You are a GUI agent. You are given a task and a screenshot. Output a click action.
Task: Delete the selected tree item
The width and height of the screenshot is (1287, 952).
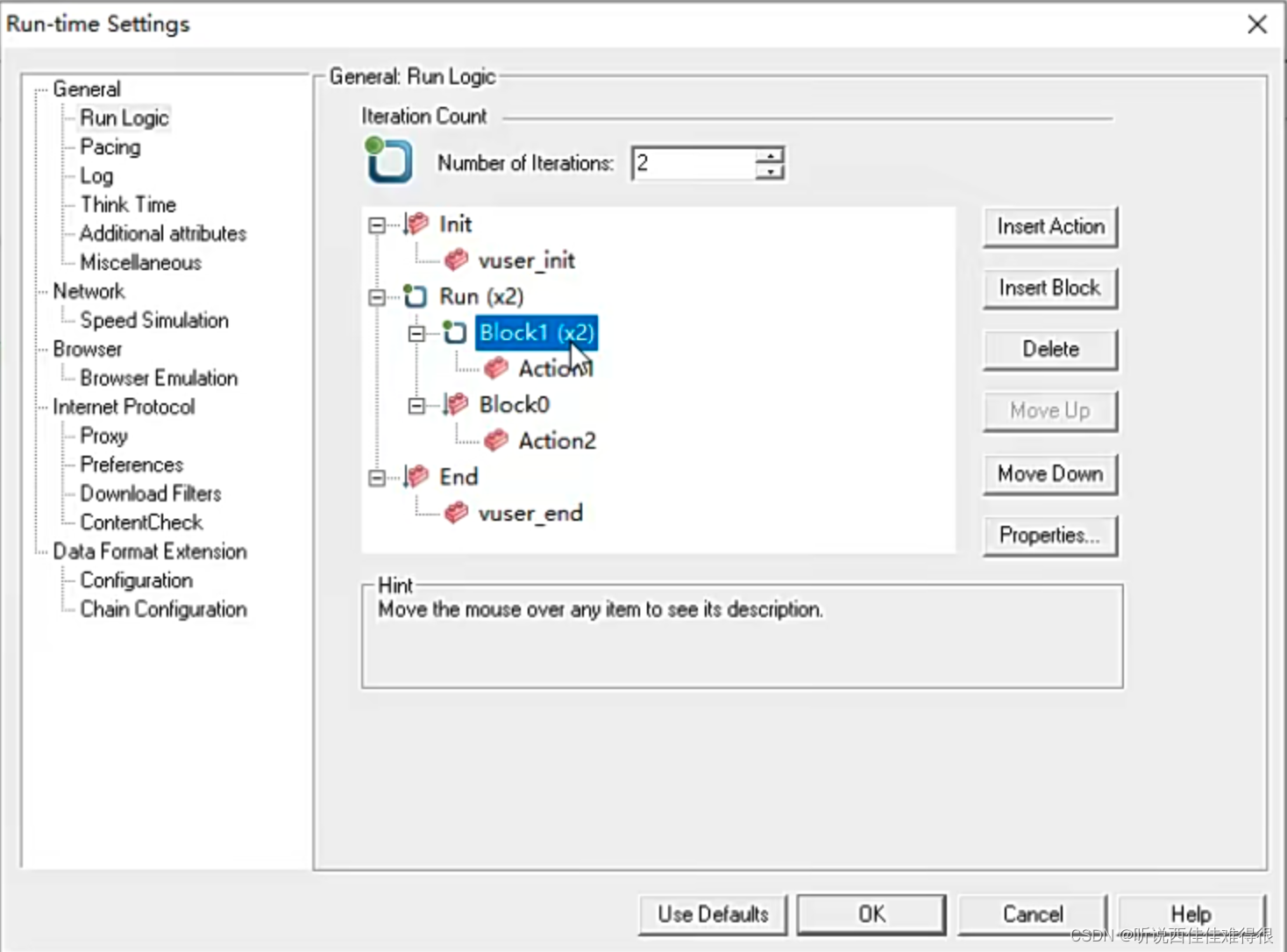(x=1050, y=349)
